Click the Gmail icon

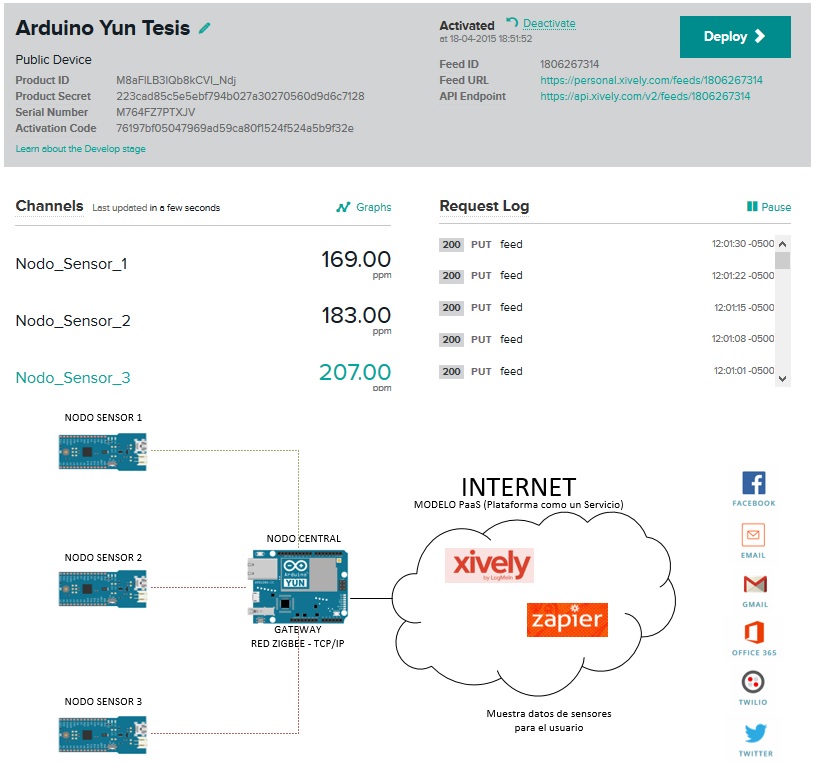pos(755,584)
